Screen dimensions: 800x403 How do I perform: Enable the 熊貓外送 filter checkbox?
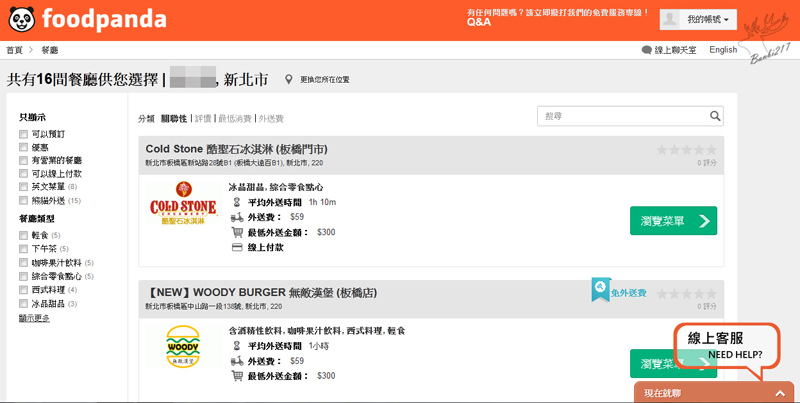click(x=24, y=200)
